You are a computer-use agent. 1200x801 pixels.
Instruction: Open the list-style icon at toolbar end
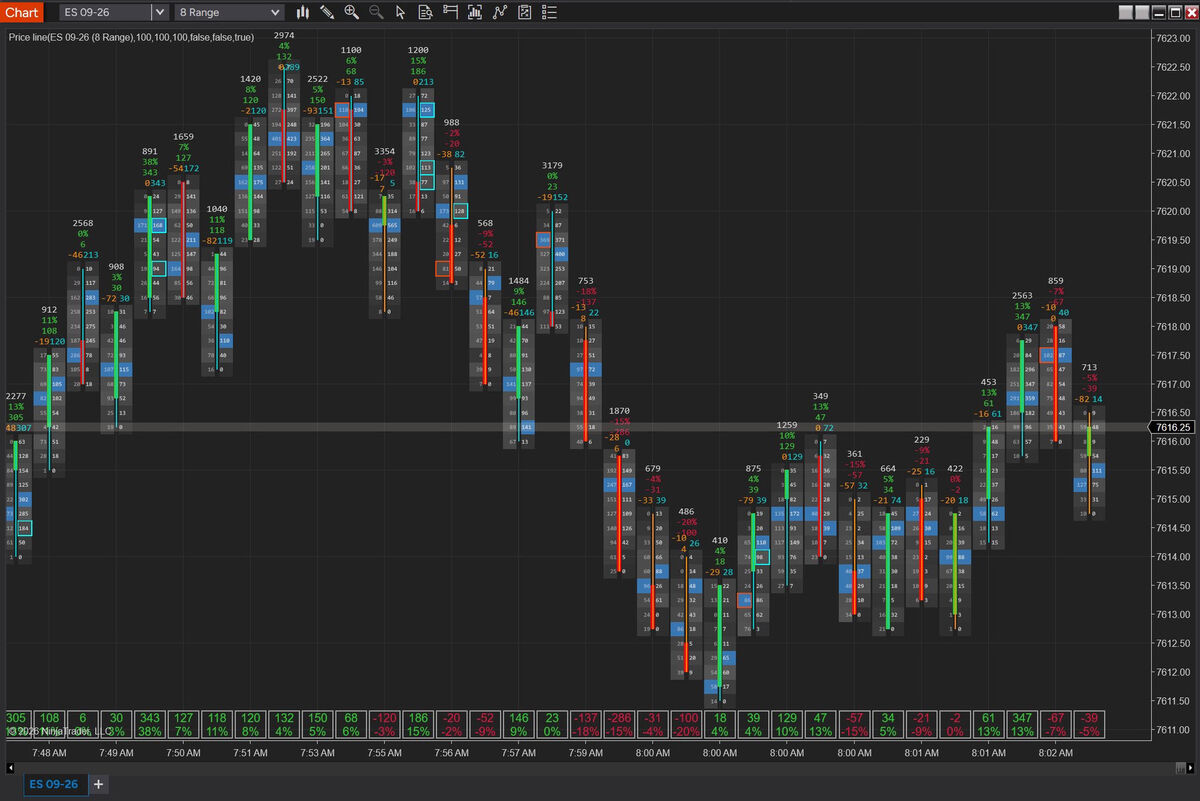(x=550, y=12)
